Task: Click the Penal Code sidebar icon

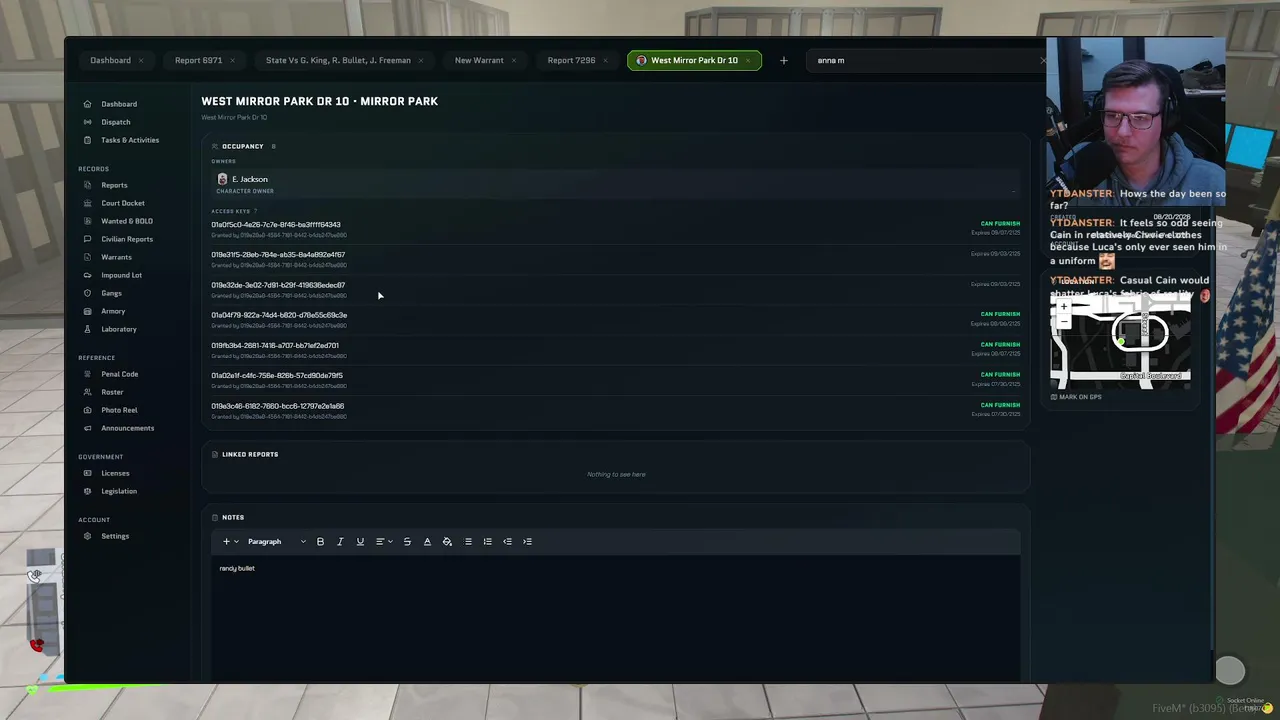Action: (88, 374)
